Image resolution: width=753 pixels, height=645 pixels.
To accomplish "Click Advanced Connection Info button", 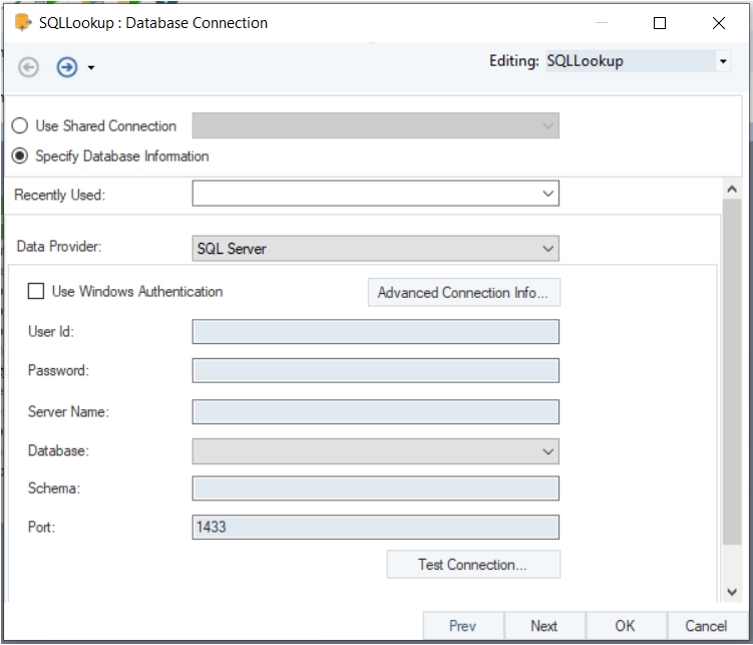I will tap(464, 293).
